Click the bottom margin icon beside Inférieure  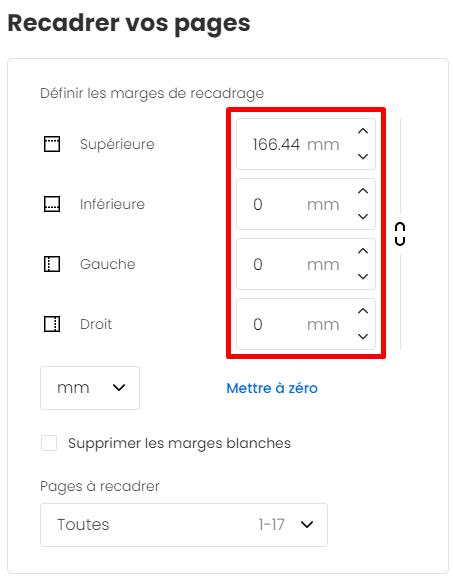point(52,204)
